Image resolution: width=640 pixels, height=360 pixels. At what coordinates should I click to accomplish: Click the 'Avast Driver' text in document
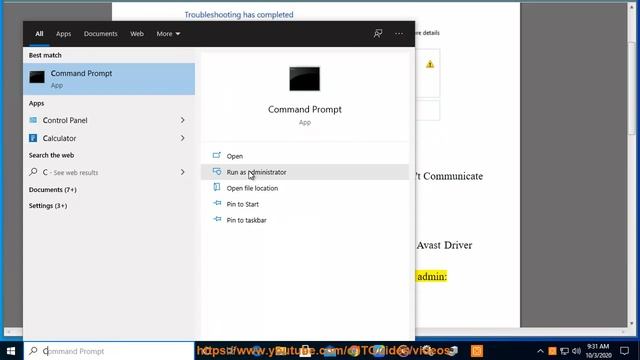(444, 245)
